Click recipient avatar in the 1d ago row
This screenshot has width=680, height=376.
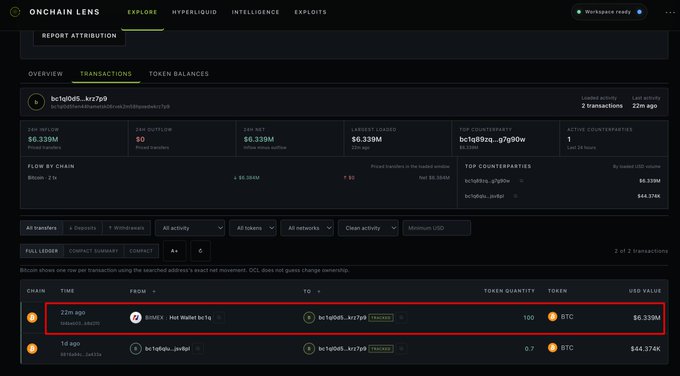click(x=309, y=348)
